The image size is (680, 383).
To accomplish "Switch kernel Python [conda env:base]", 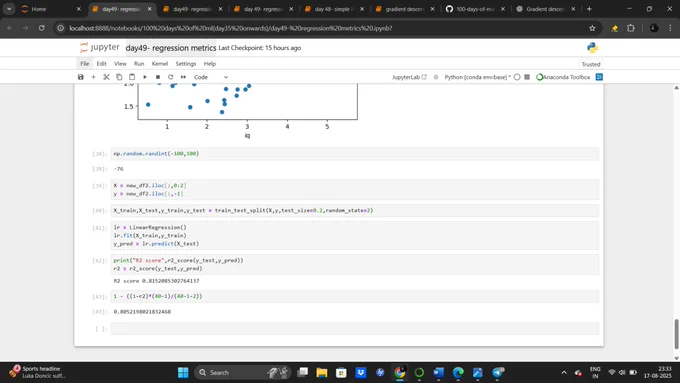I will click(477, 77).
